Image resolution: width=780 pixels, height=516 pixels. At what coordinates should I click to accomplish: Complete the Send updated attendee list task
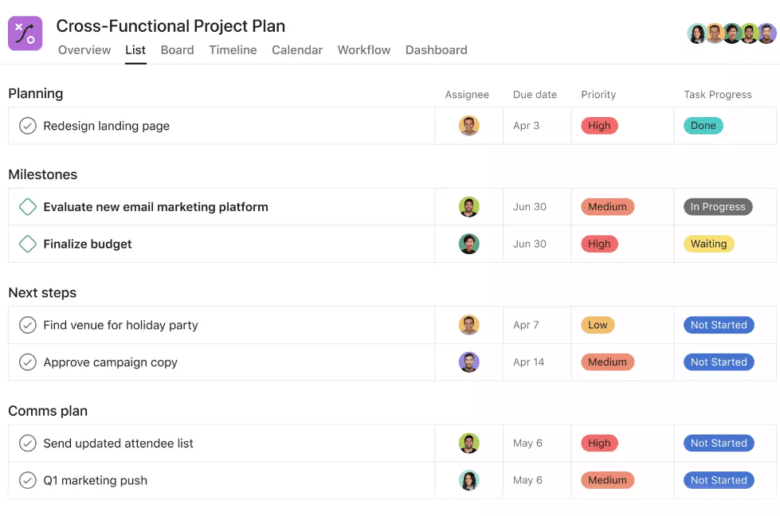pos(28,443)
